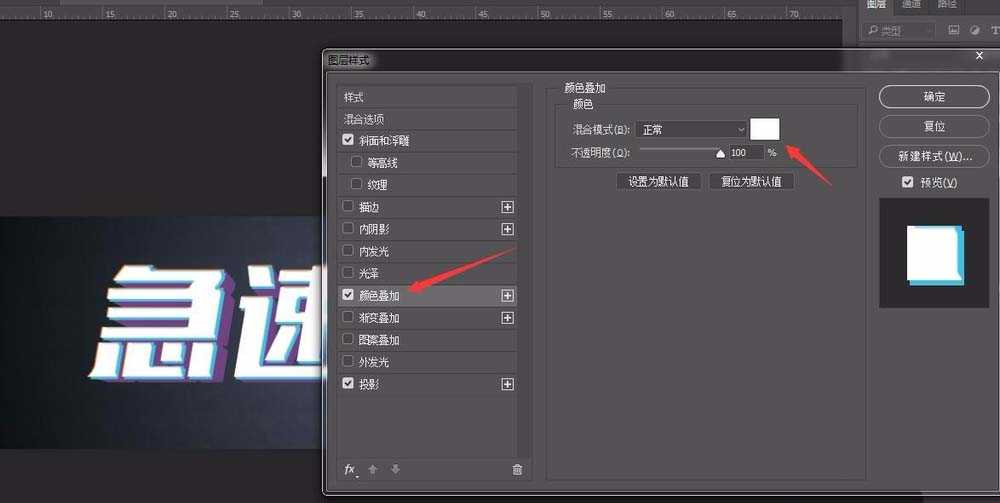Viewport: 1000px width, 503px height.
Task: Add another 内阴影 effect via plus icon
Action: pyautogui.click(x=507, y=229)
